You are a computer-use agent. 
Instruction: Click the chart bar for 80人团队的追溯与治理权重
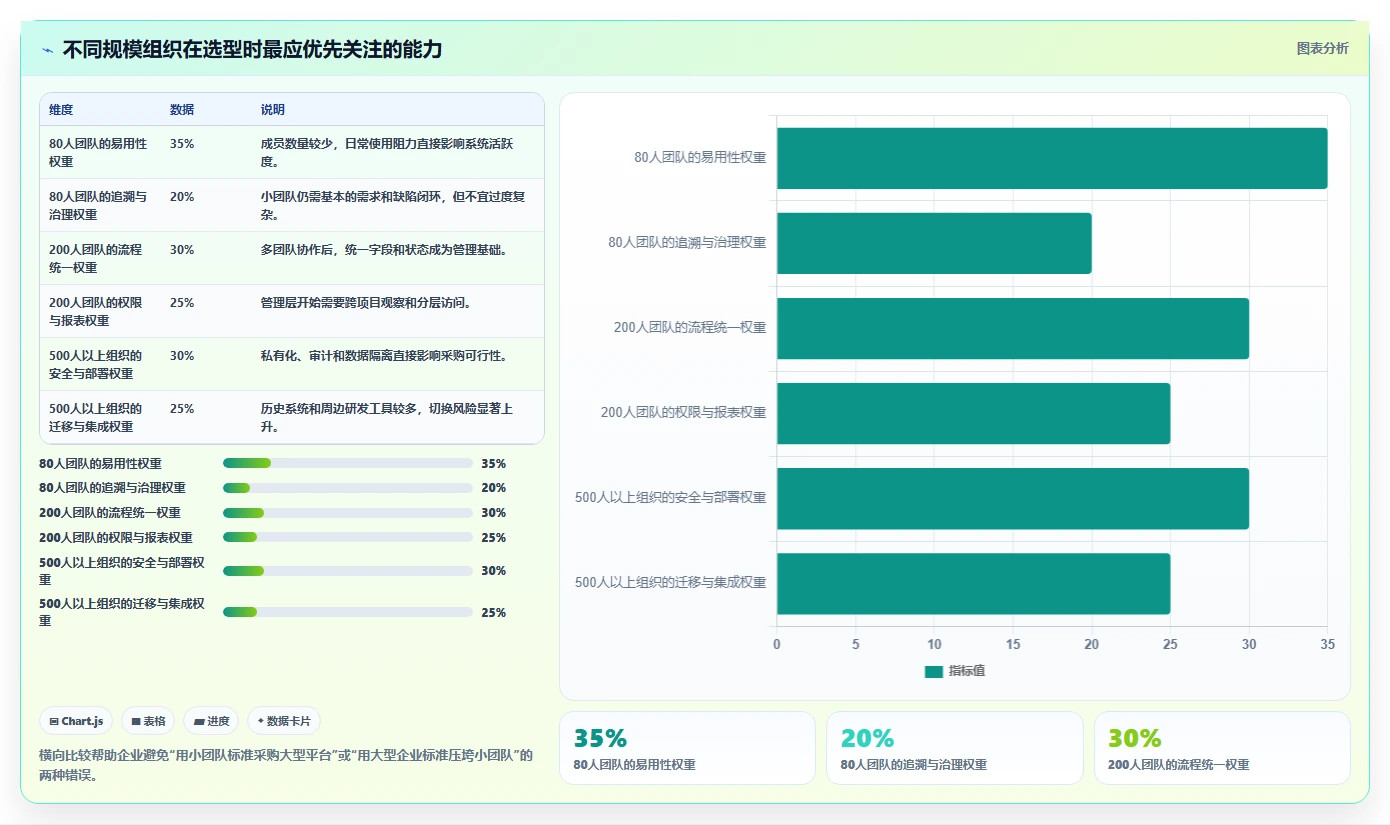click(x=934, y=243)
